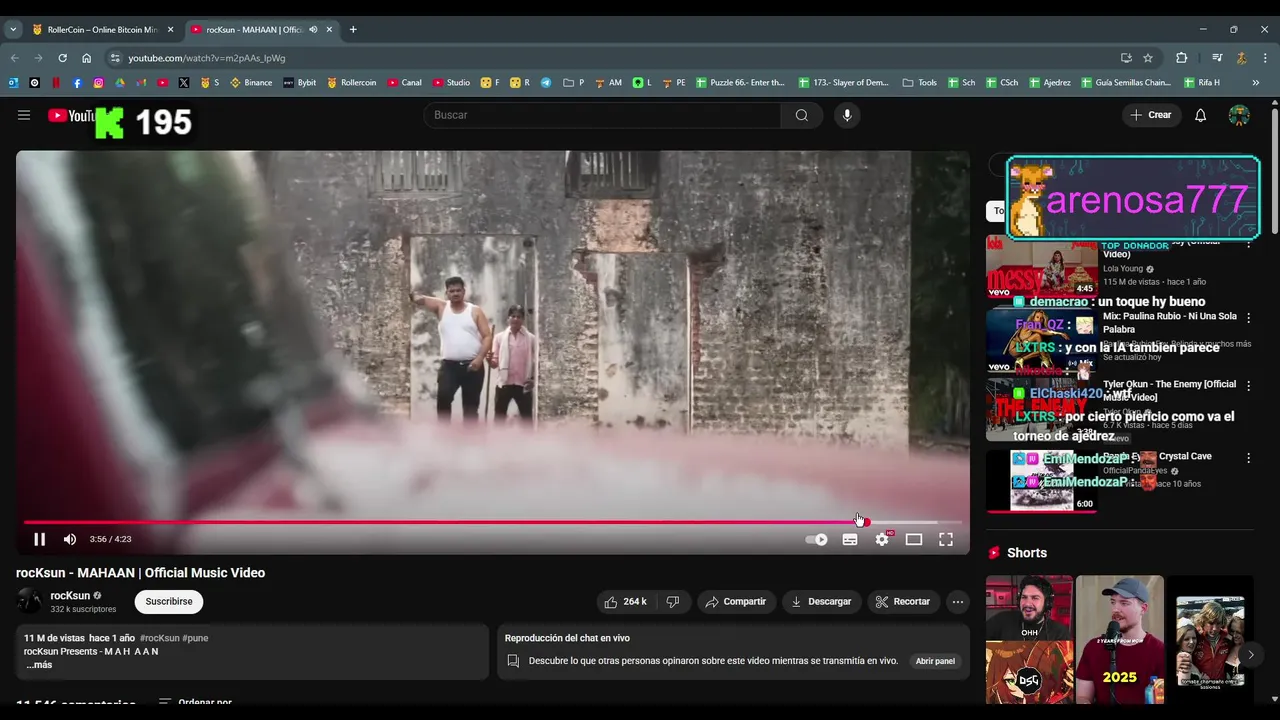Open rocKsun channel avatar

[29, 601]
